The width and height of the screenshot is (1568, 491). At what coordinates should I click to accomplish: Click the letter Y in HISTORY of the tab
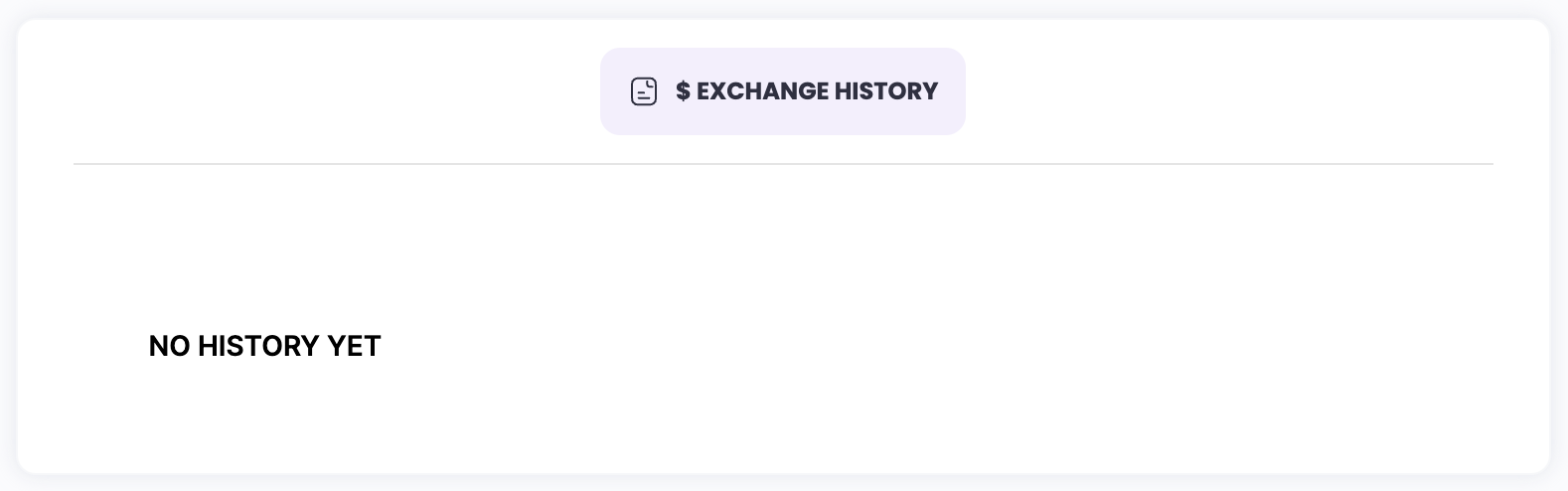[930, 91]
